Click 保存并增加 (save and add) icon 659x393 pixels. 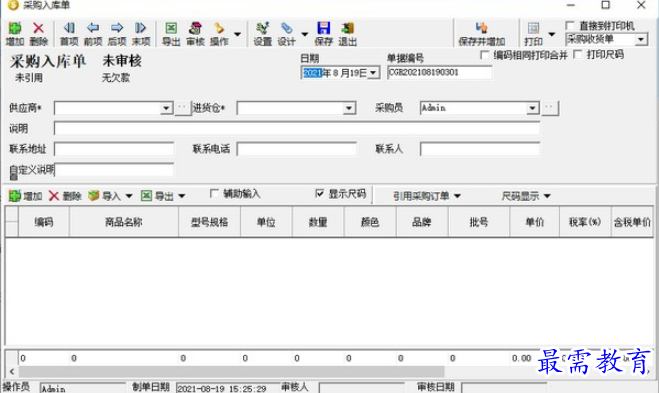[x=482, y=34]
